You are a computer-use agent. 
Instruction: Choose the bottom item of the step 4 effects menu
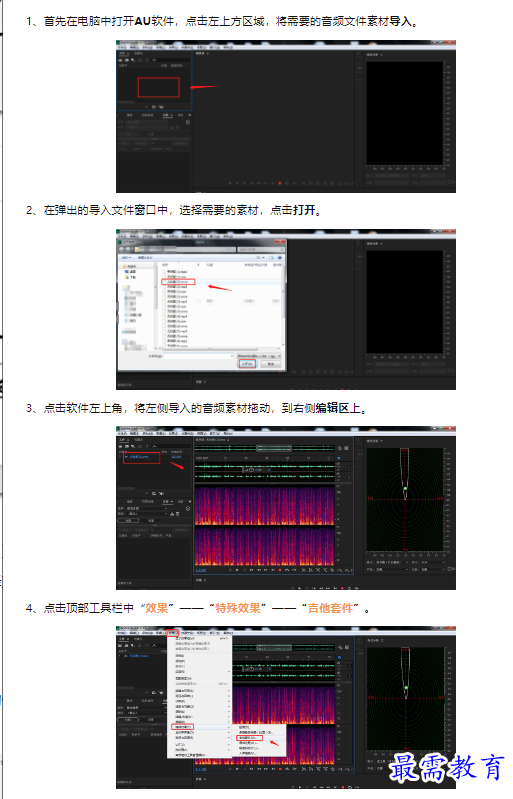click(200, 755)
